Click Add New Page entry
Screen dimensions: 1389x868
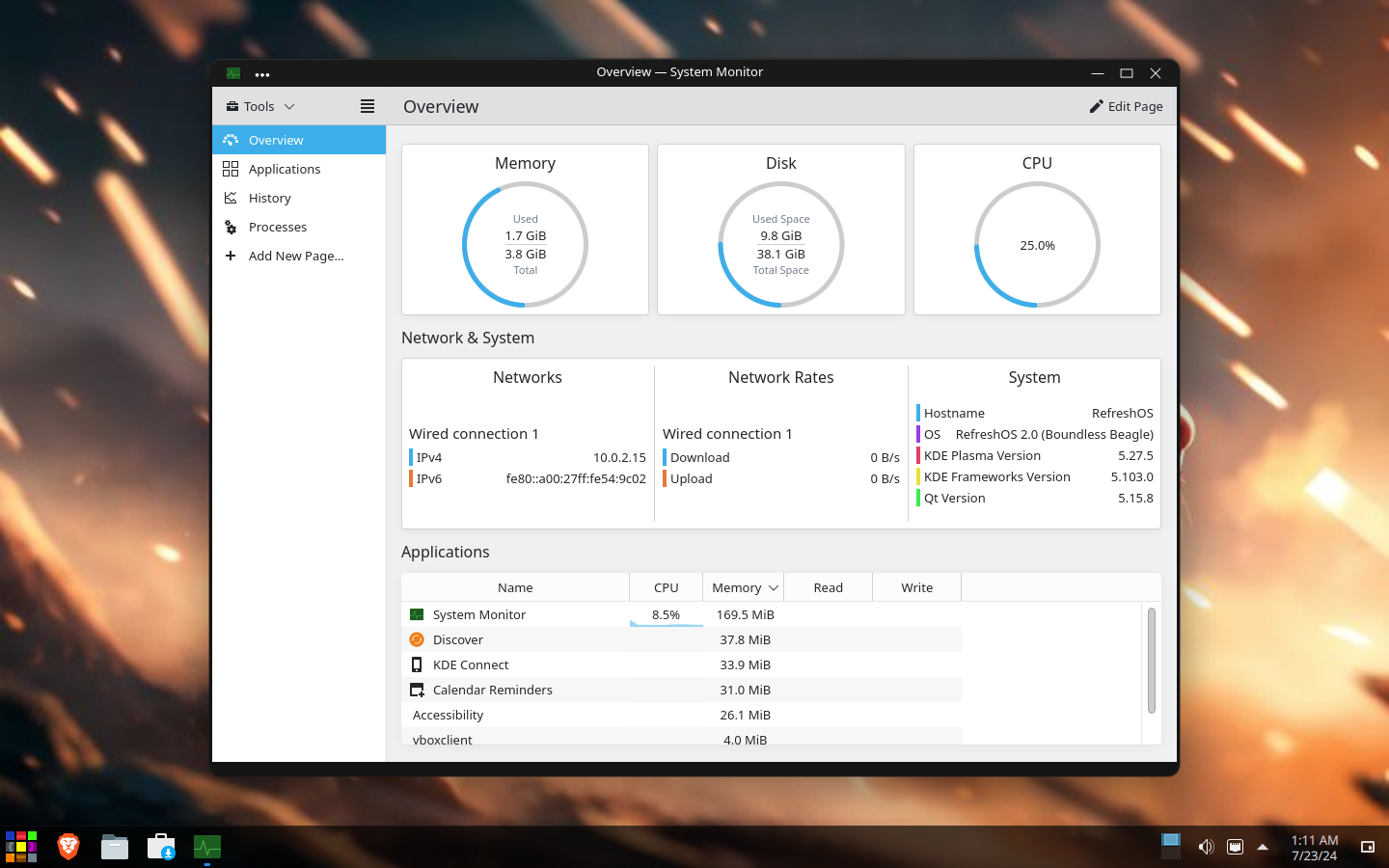[x=299, y=256]
